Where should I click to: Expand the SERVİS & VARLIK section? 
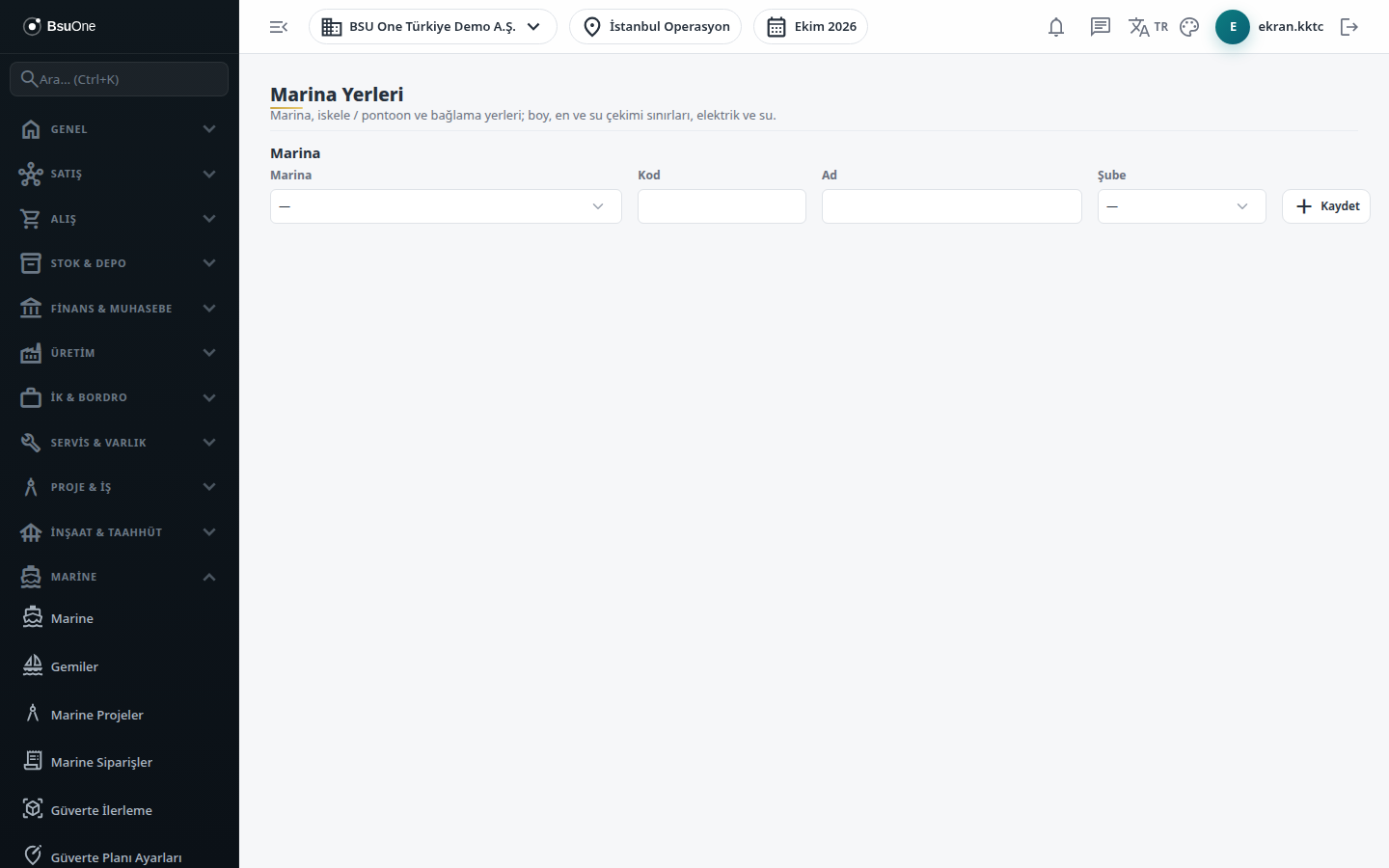(120, 443)
